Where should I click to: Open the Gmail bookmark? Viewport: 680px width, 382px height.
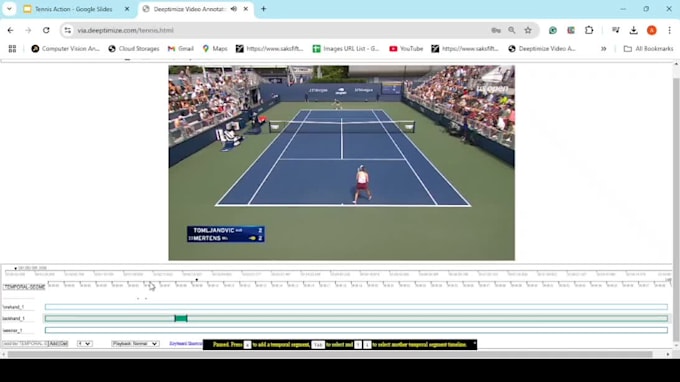tap(180, 49)
